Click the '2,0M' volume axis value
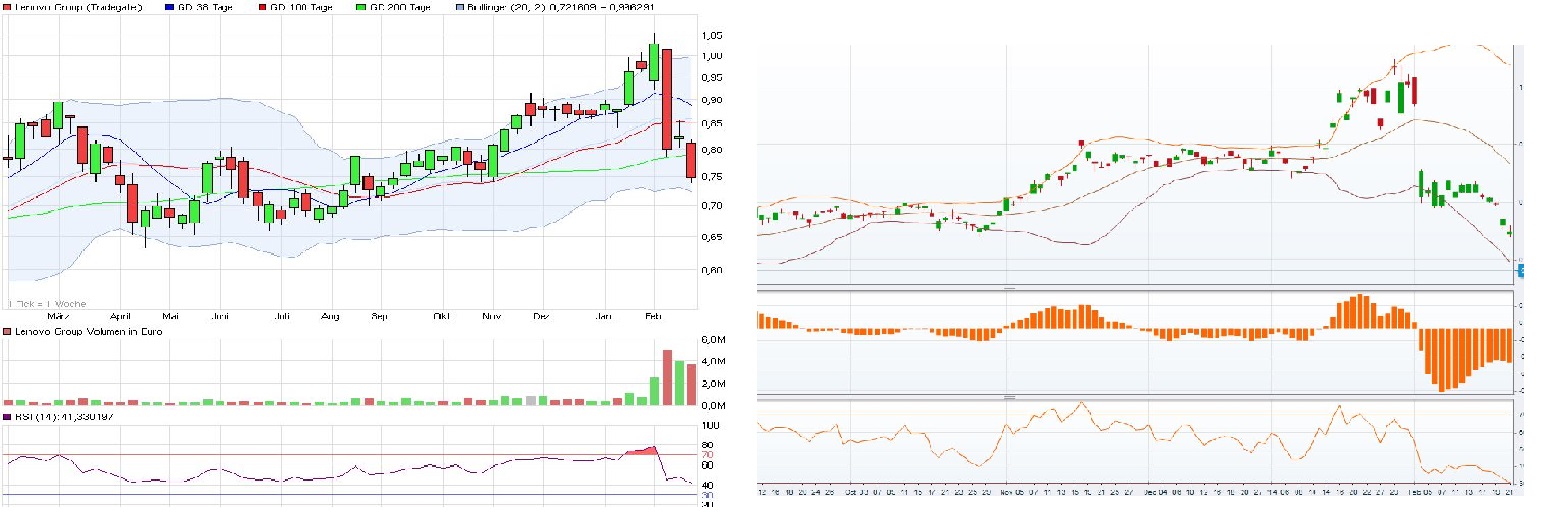 tap(712, 385)
